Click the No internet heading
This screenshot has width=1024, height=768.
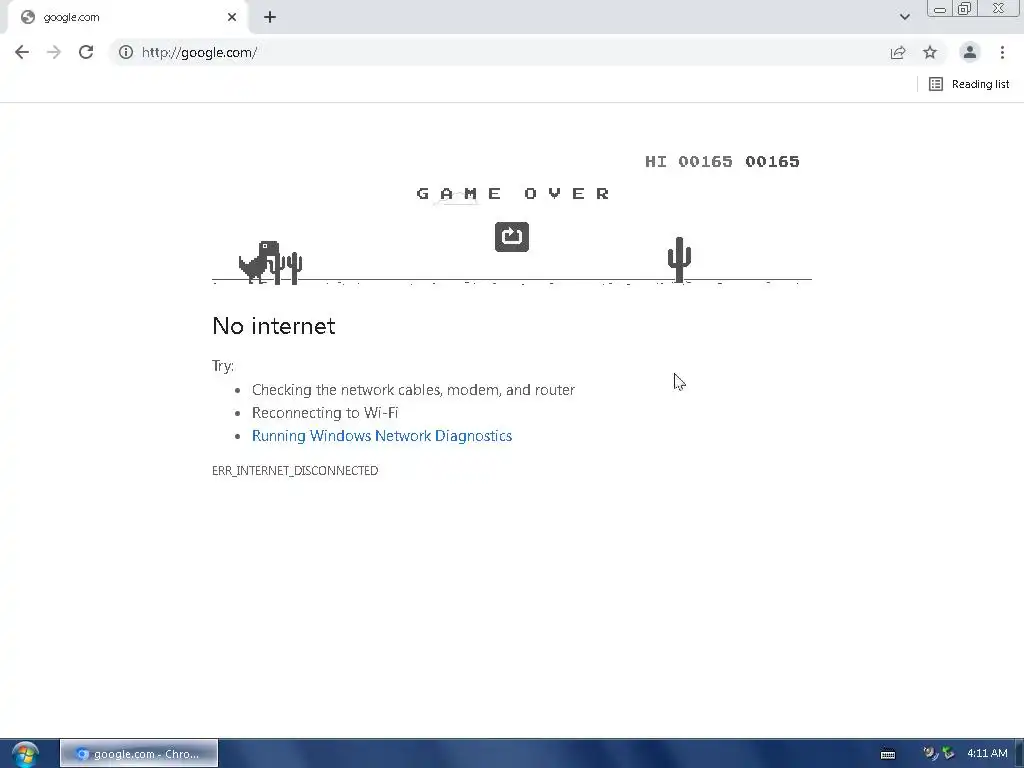[x=274, y=326]
